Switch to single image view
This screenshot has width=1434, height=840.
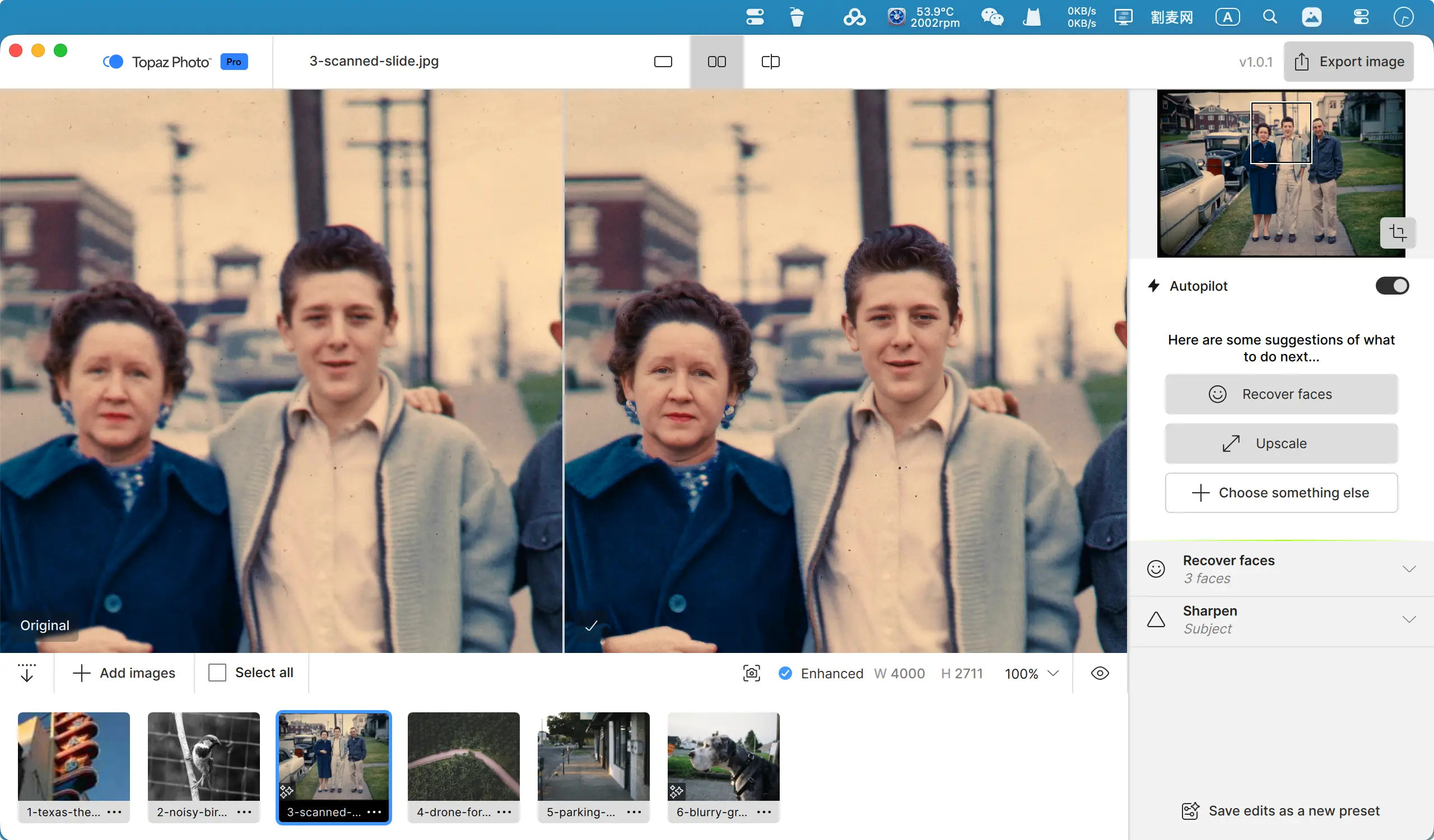(663, 62)
